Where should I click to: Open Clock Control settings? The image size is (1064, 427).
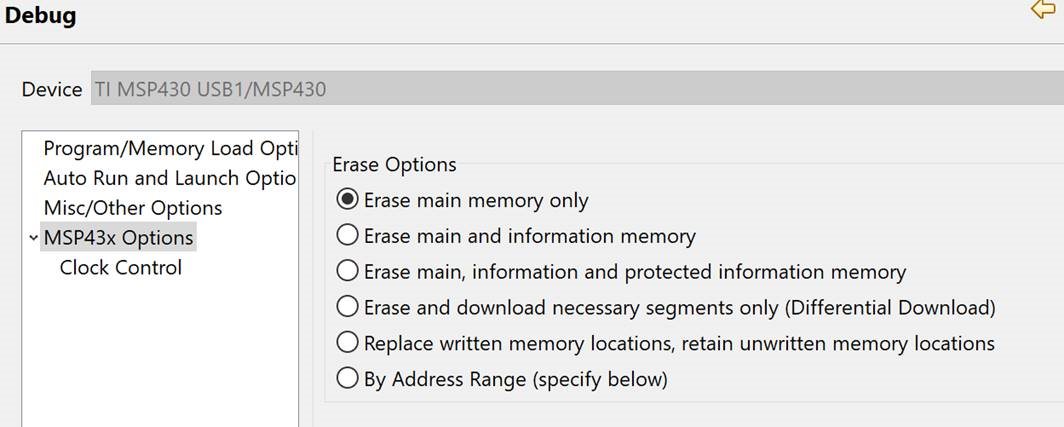(x=121, y=267)
